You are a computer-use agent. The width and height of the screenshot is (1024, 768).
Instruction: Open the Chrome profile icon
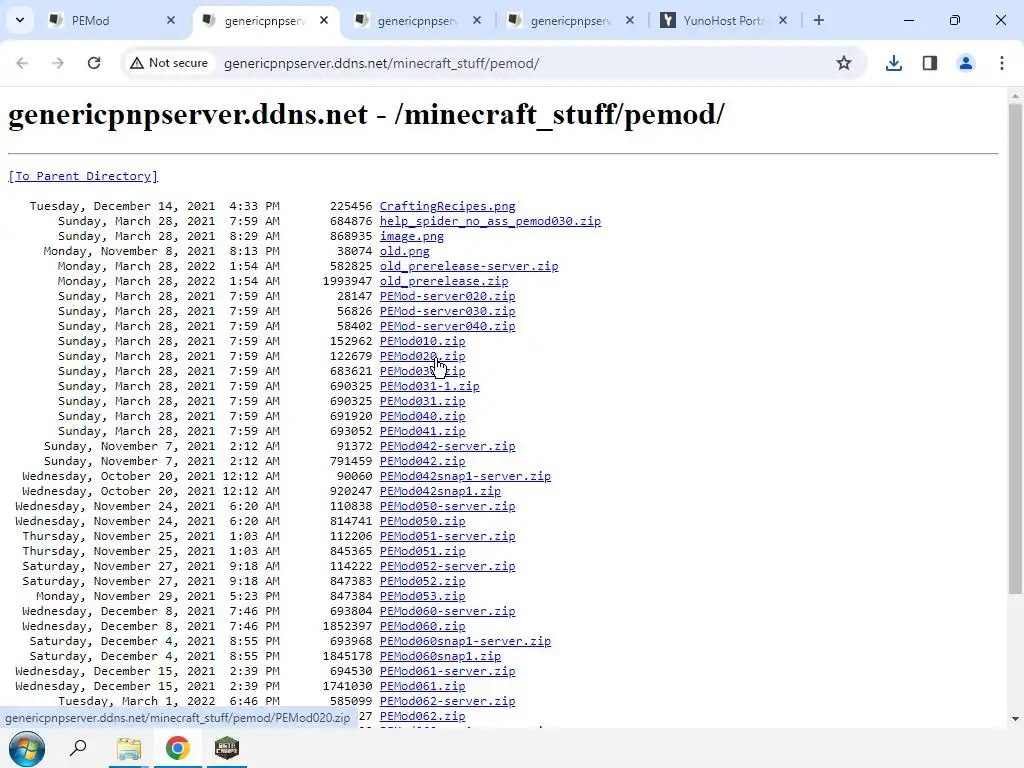(966, 63)
